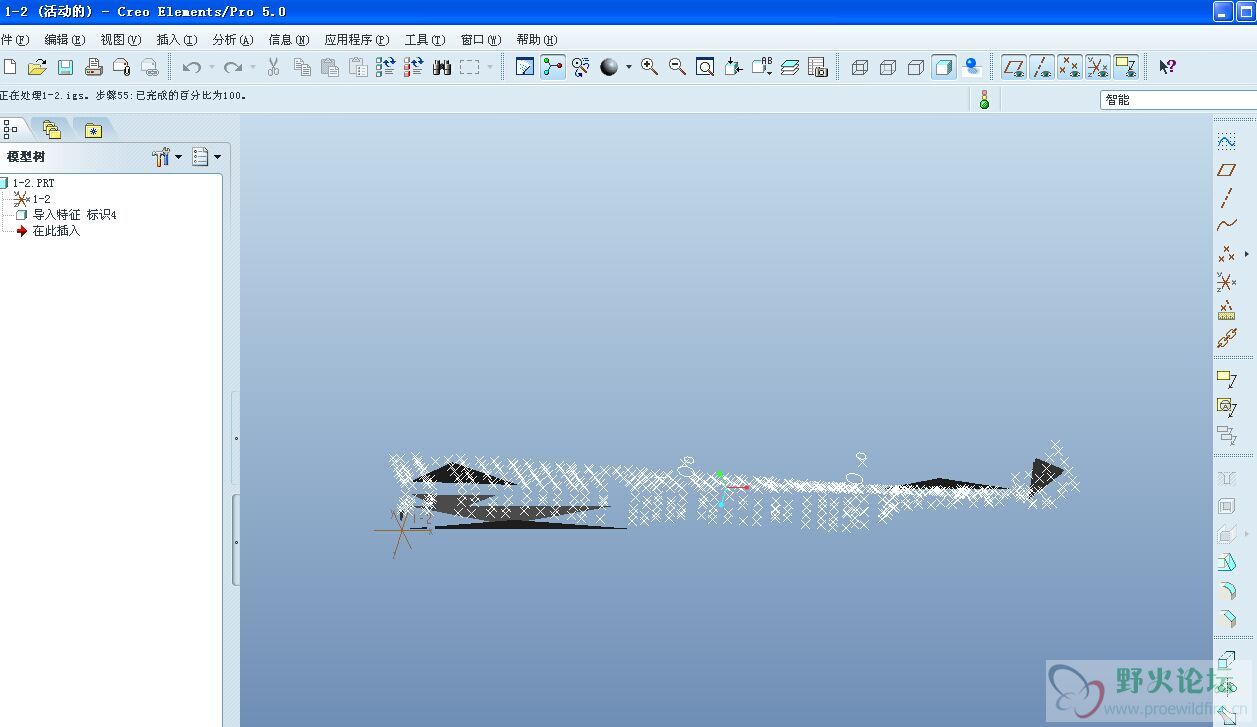Open the 智能 selection filter dropdown
Image resolution: width=1257 pixels, height=727 pixels.
click(1178, 100)
